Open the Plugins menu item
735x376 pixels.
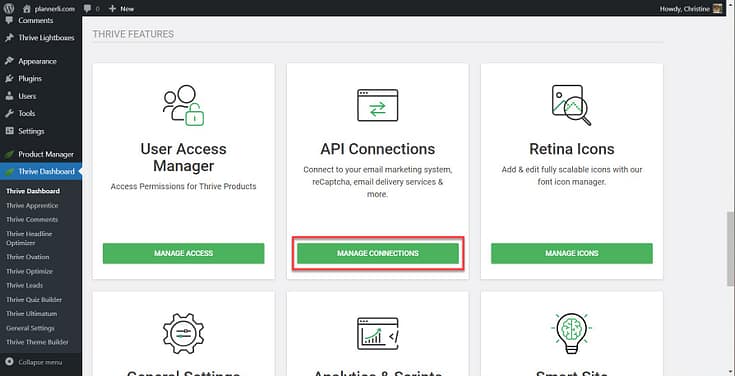click(x=30, y=78)
